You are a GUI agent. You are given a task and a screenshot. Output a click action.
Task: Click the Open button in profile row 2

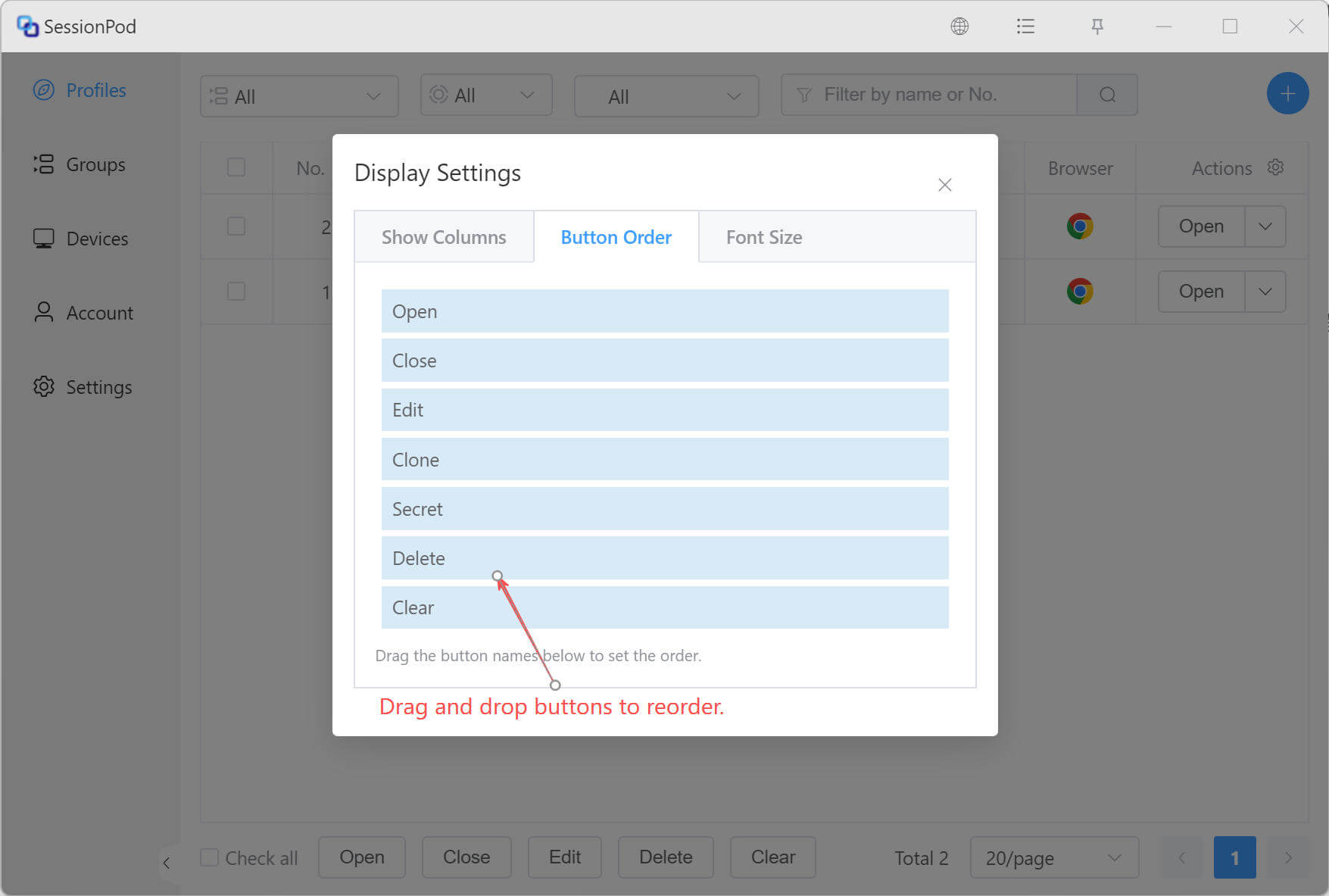pyautogui.click(x=1201, y=226)
